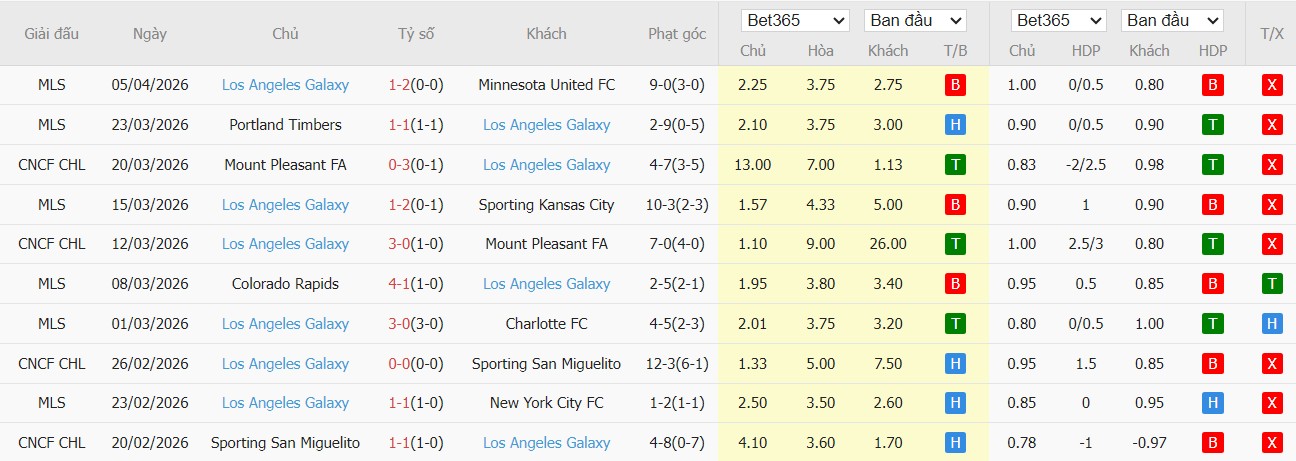Image resolution: width=1296 pixels, height=461 pixels.
Task: Click the Tỷ số column header
Action: pos(416,33)
